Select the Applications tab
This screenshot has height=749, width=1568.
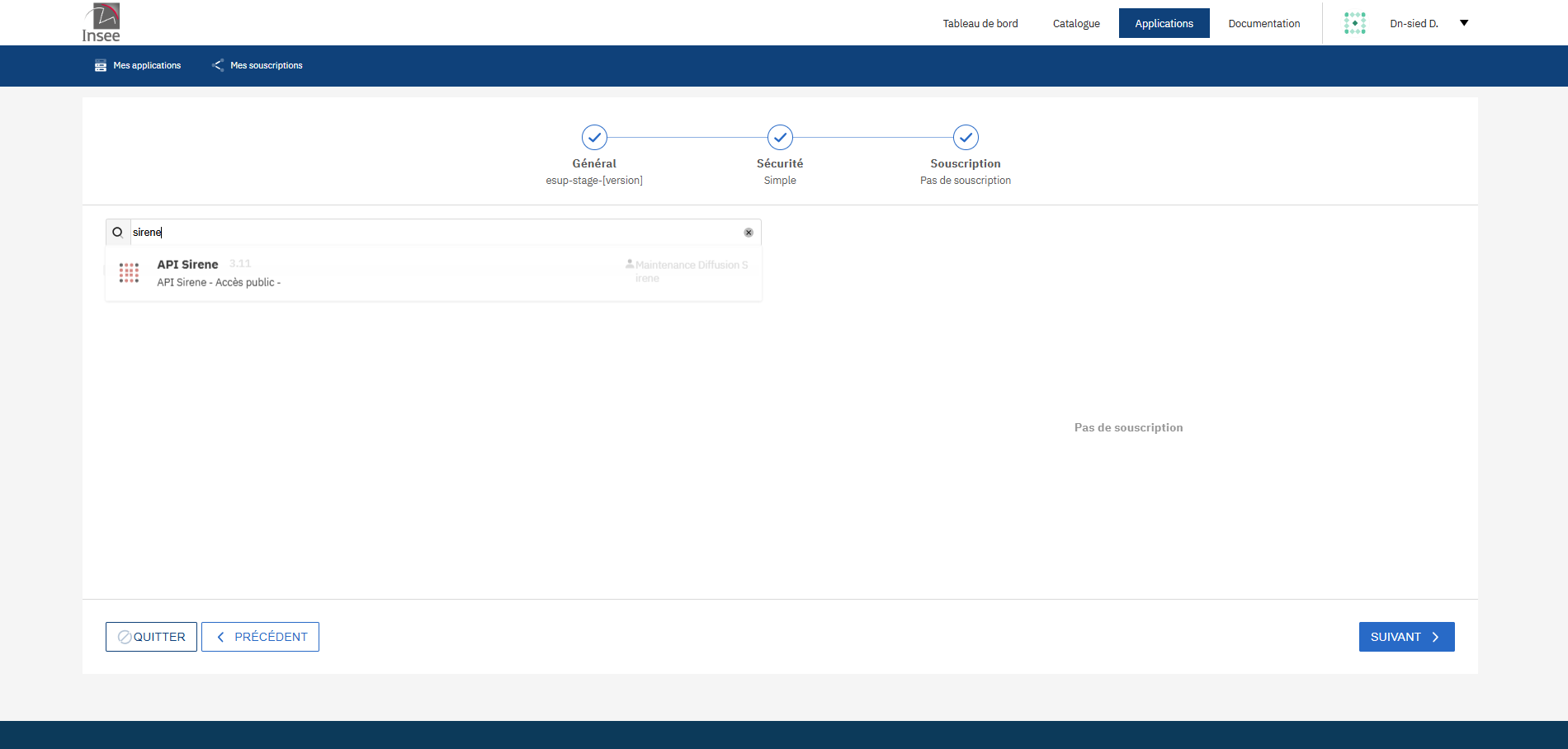1164,23
